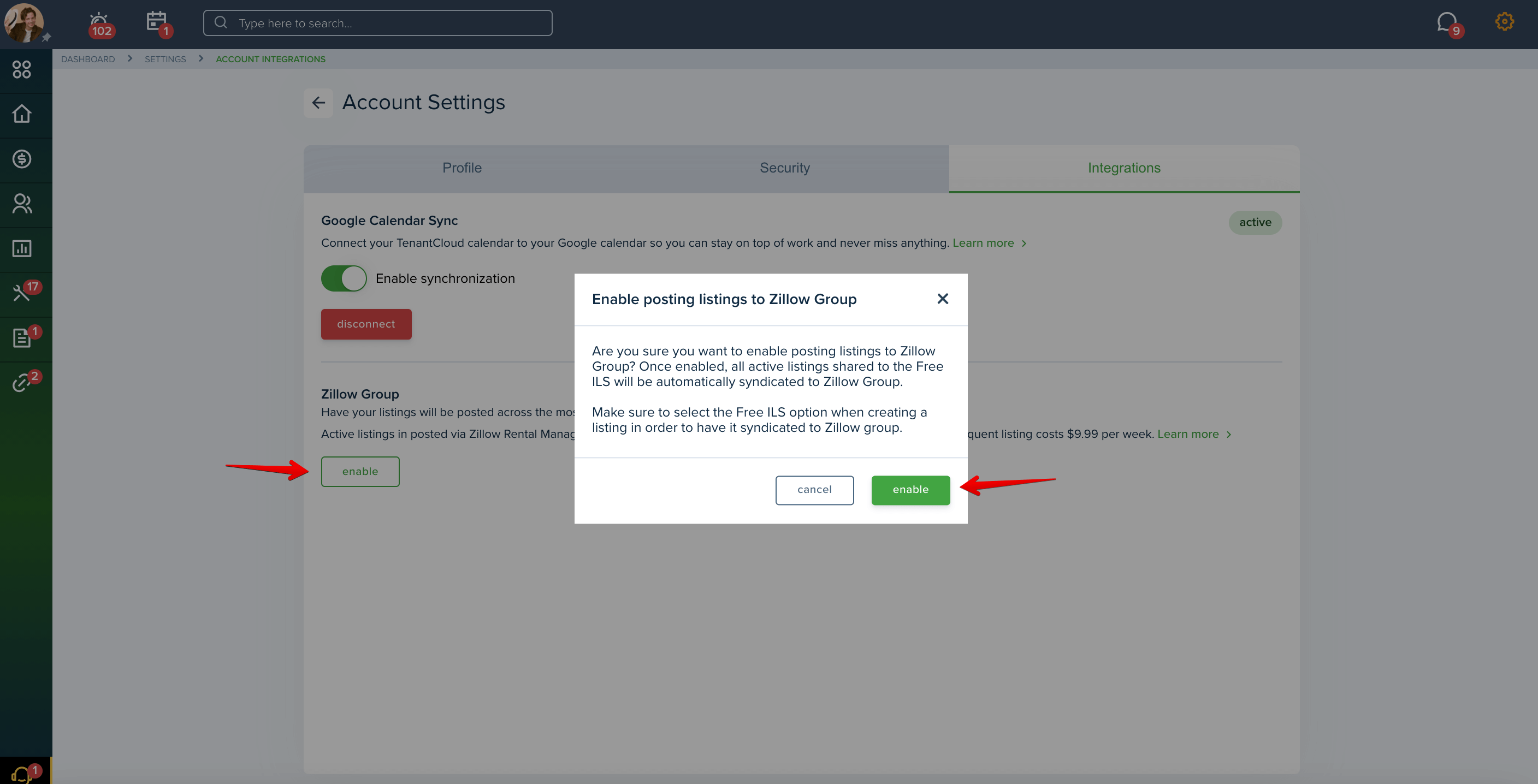Go back with the arrow beside Account Settings

coord(318,103)
